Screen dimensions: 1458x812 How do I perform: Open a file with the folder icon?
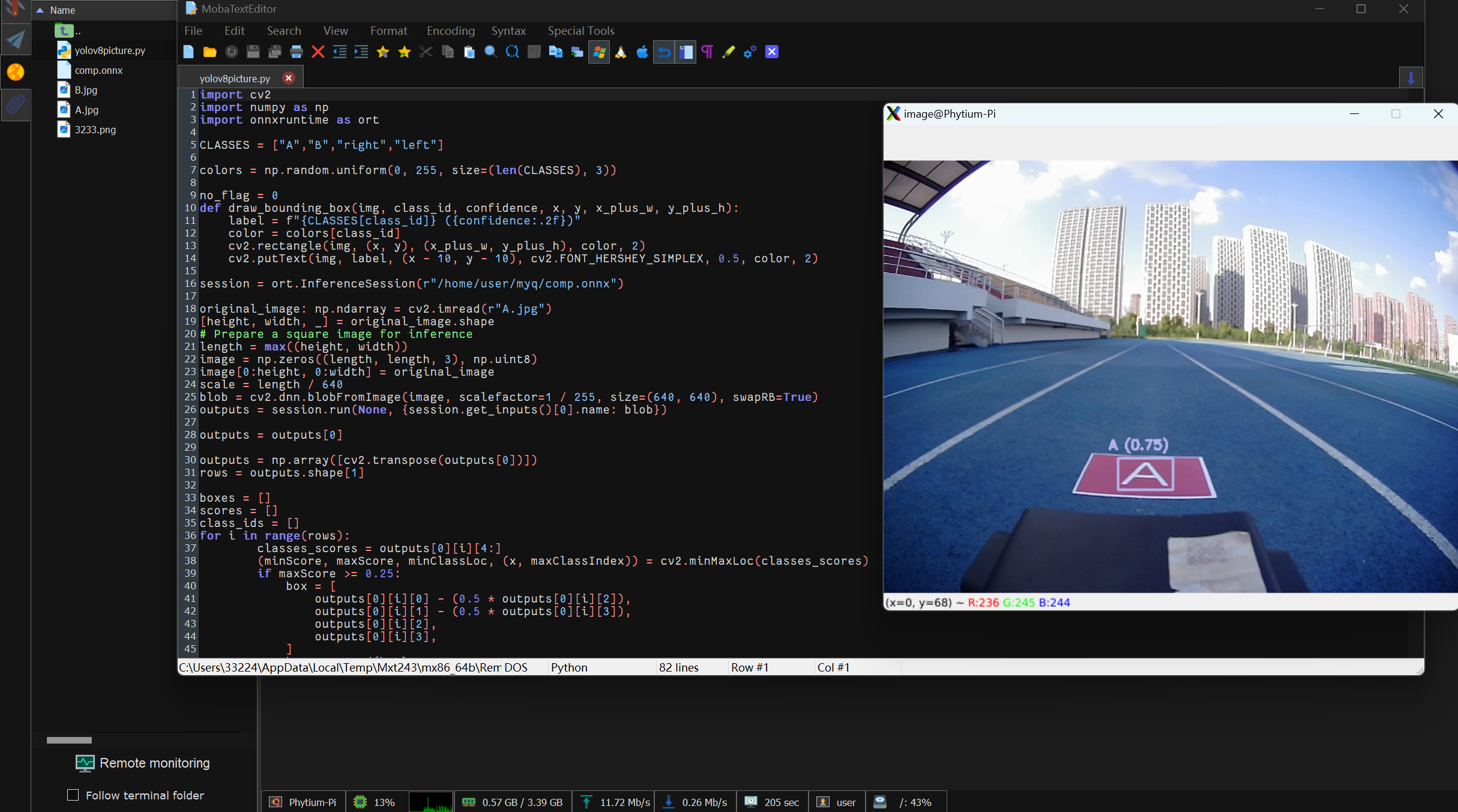tap(209, 52)
